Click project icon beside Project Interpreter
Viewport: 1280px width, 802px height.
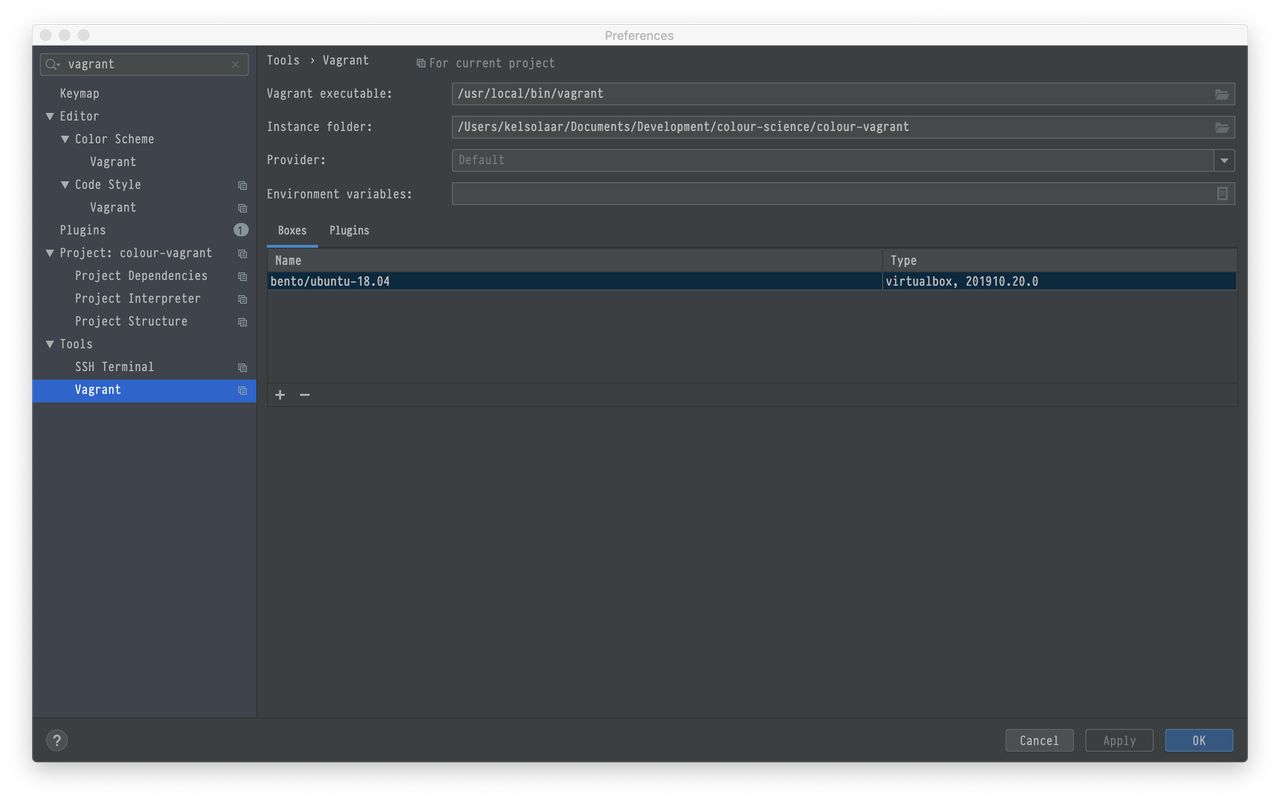[x=242, y=299]
